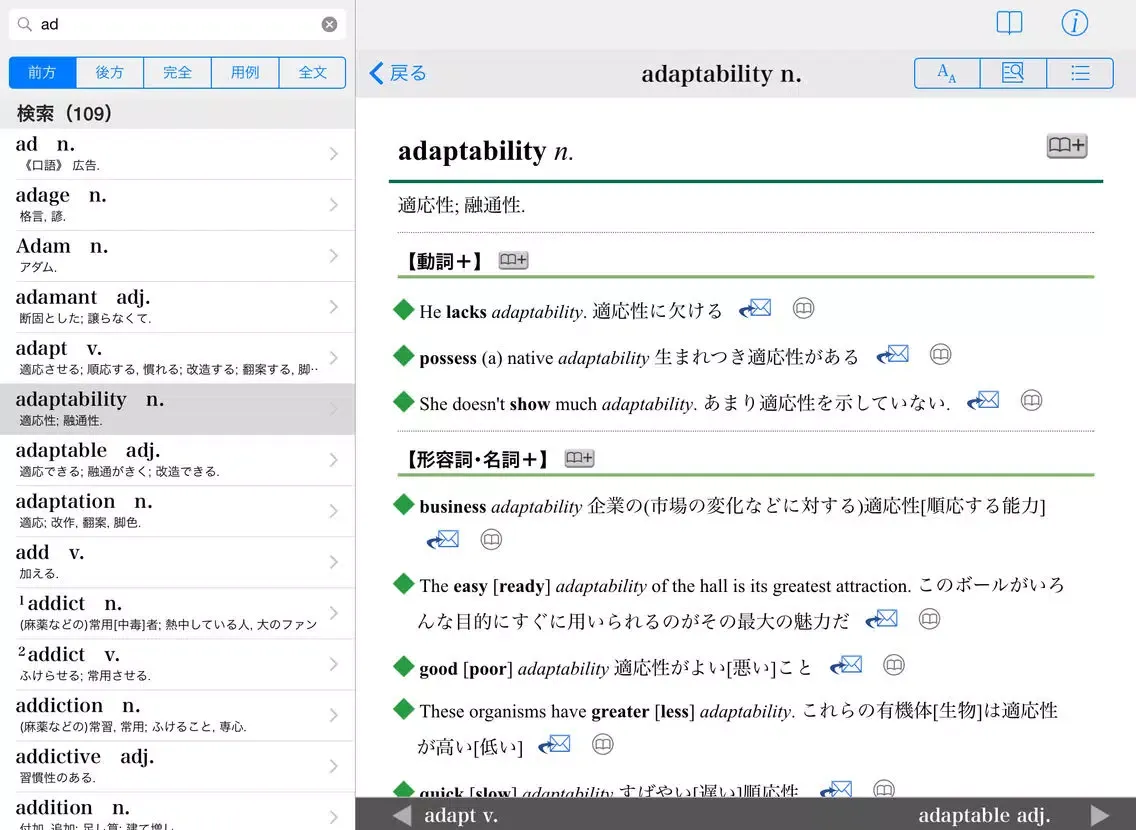The height and width of the screenshot is (830, 1136).
Task: Share the 'He lacks adaptability' example
Action: coord(755,309)
